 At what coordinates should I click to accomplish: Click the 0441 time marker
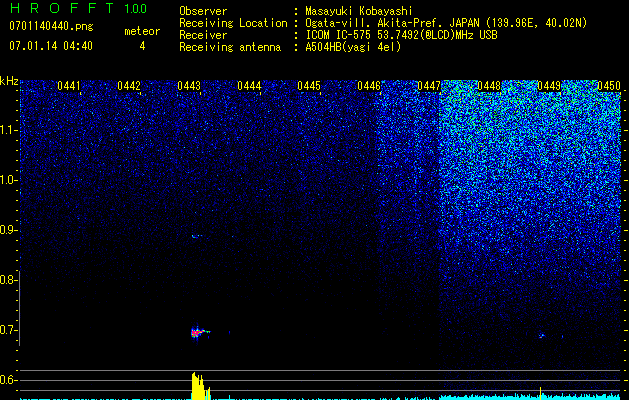click(69, 86)
